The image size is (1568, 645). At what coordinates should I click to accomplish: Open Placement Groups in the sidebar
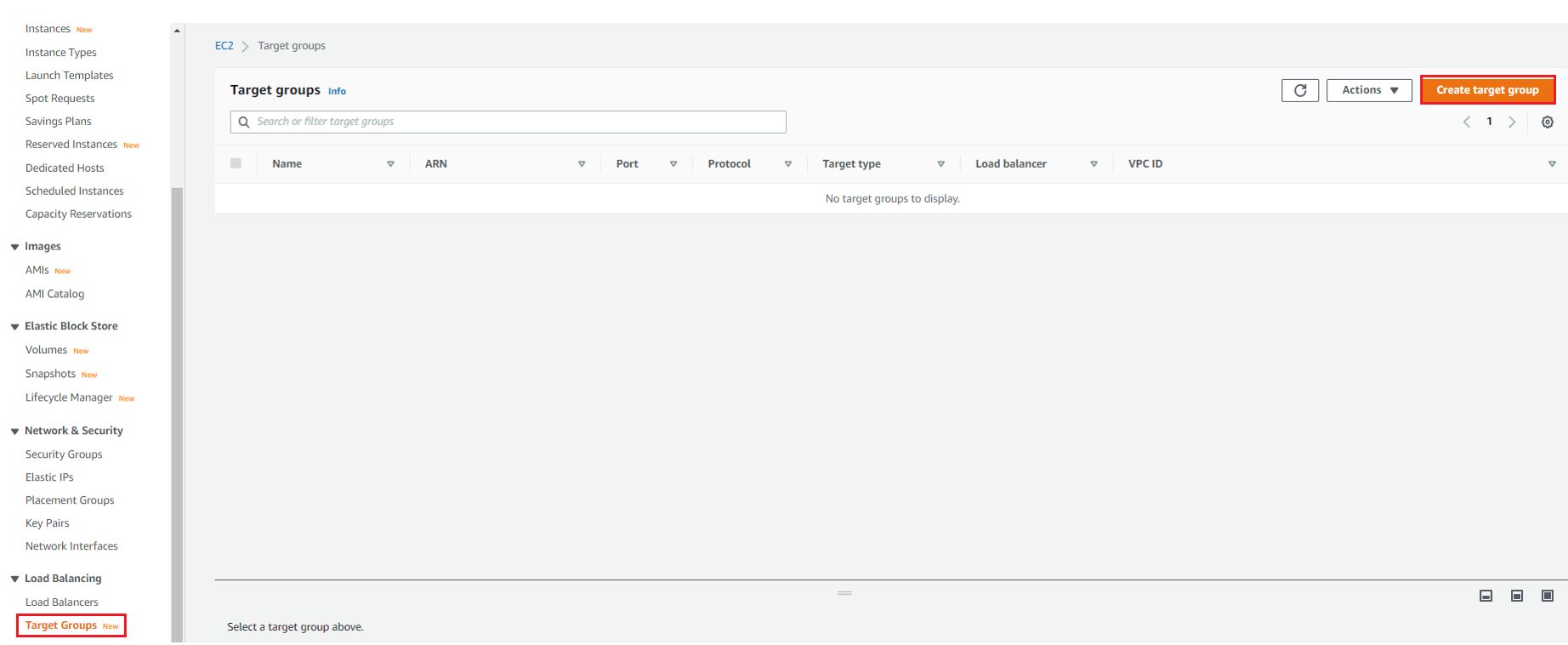(70, 501)
